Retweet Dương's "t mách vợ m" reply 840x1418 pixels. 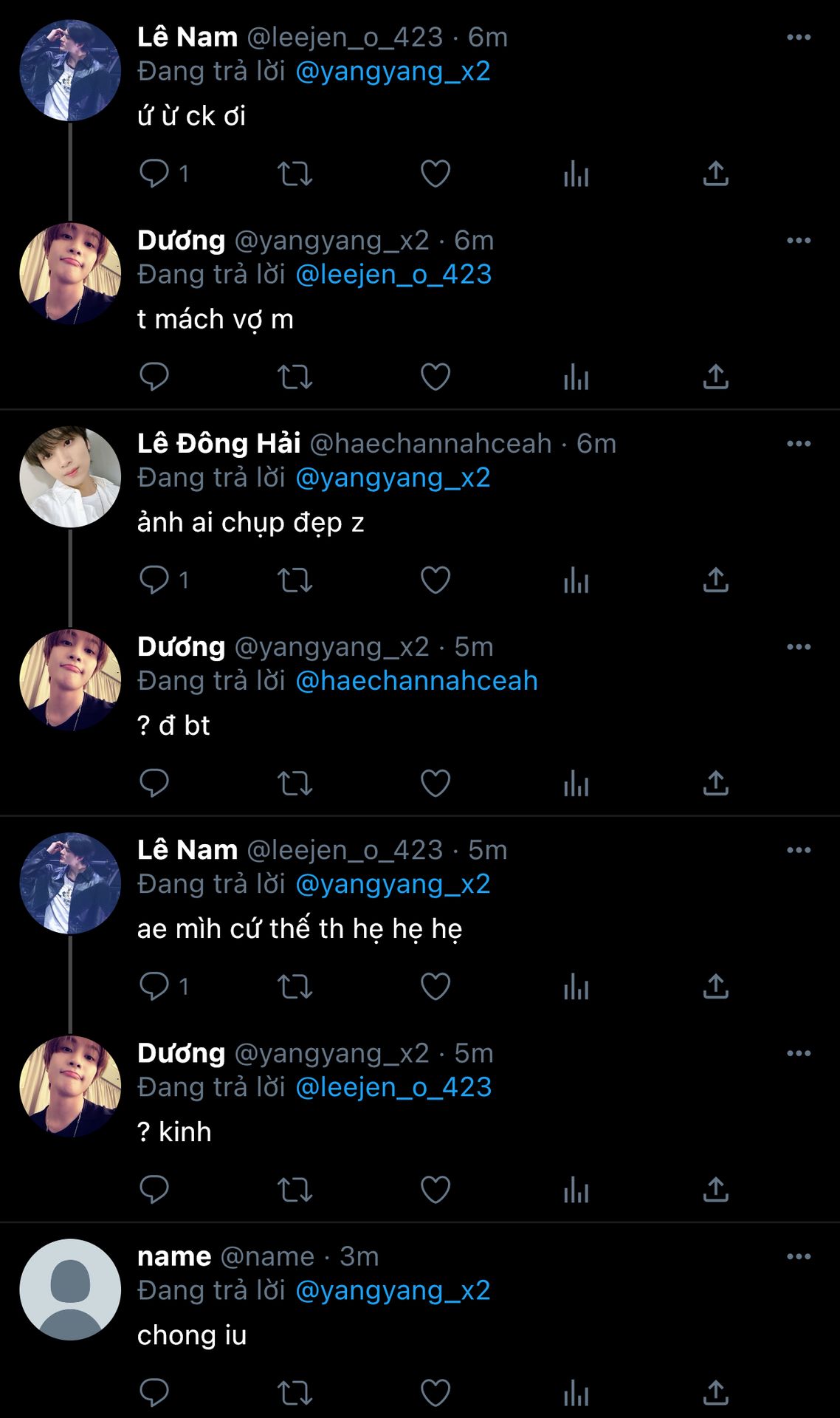tap(295, 377)
